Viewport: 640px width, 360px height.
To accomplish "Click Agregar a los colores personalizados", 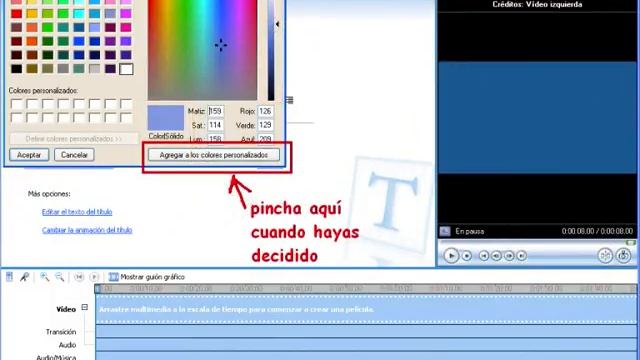I will tap(214, 155).
